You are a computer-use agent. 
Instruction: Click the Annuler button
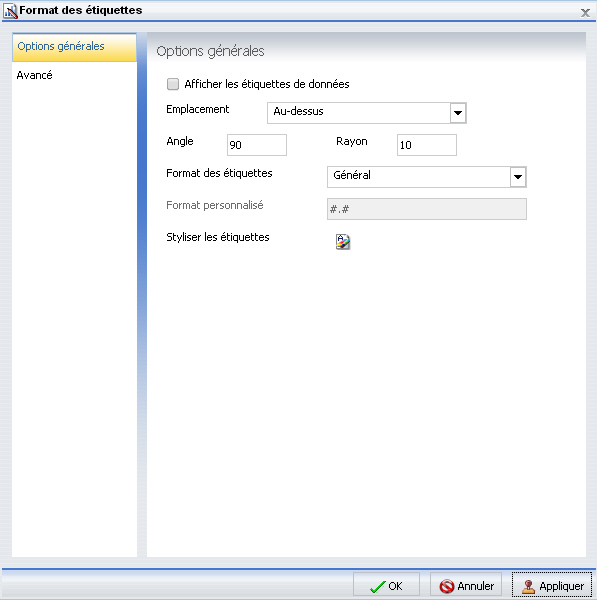pos(466,586)
